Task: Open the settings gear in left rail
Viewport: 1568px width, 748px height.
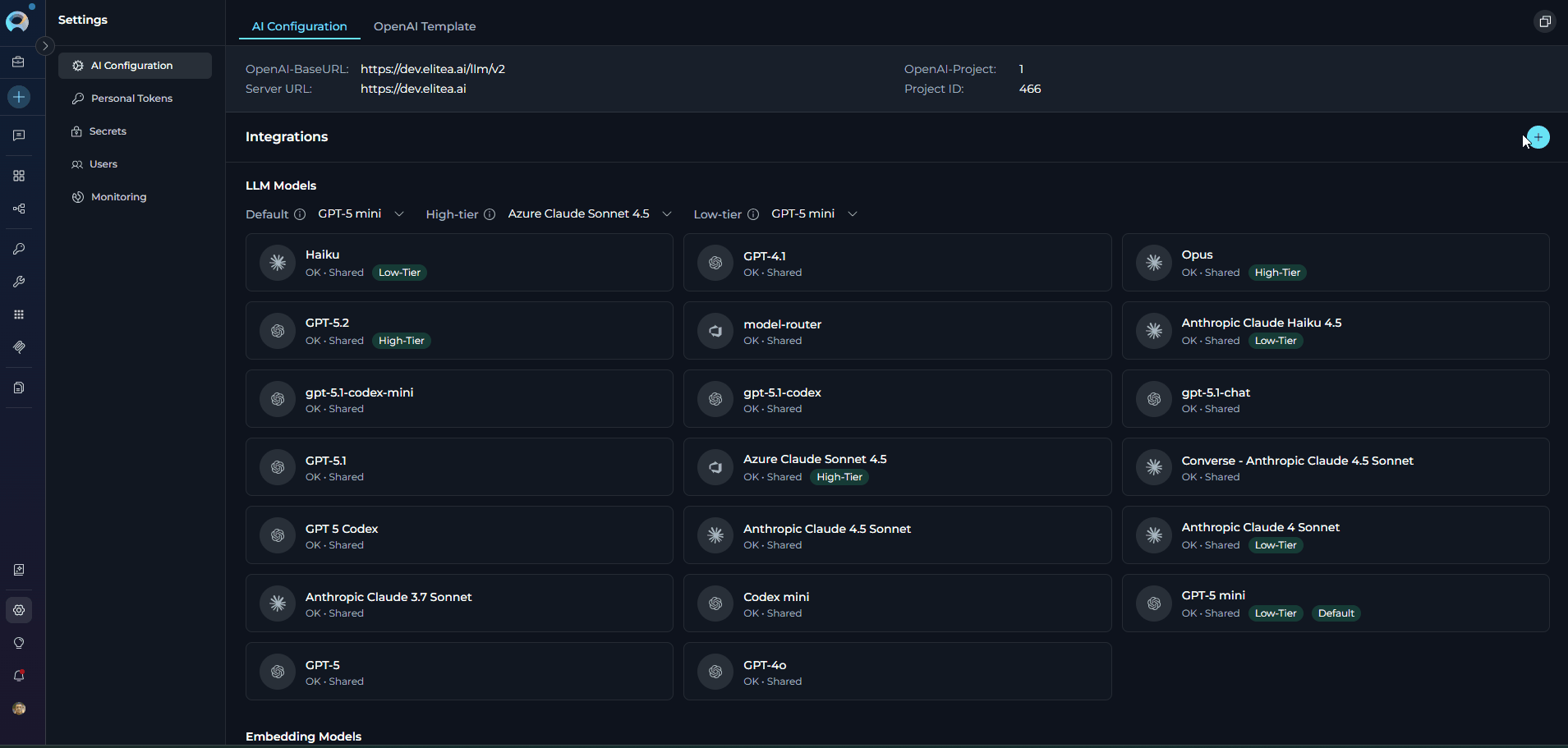Action: click(19, 610)
